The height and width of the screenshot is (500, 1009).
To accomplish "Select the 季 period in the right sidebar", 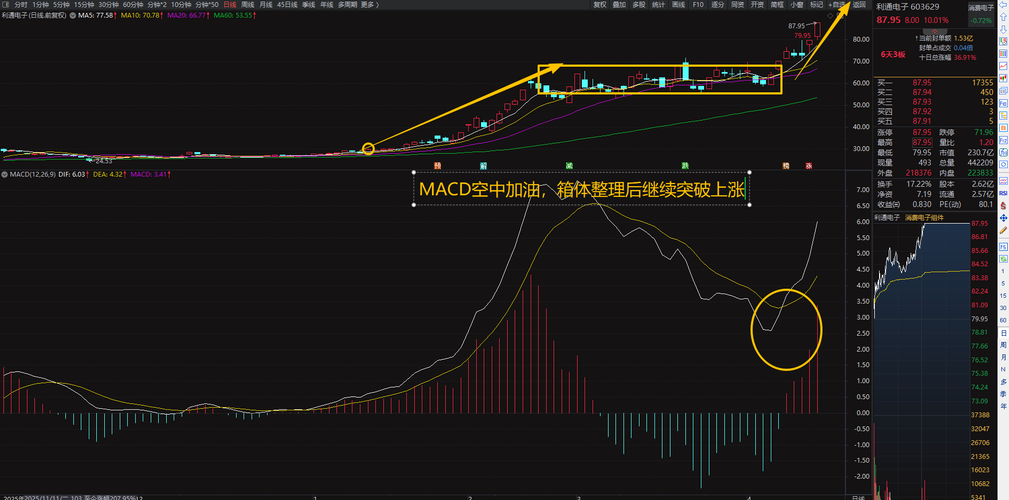I will coord(1003,393).
